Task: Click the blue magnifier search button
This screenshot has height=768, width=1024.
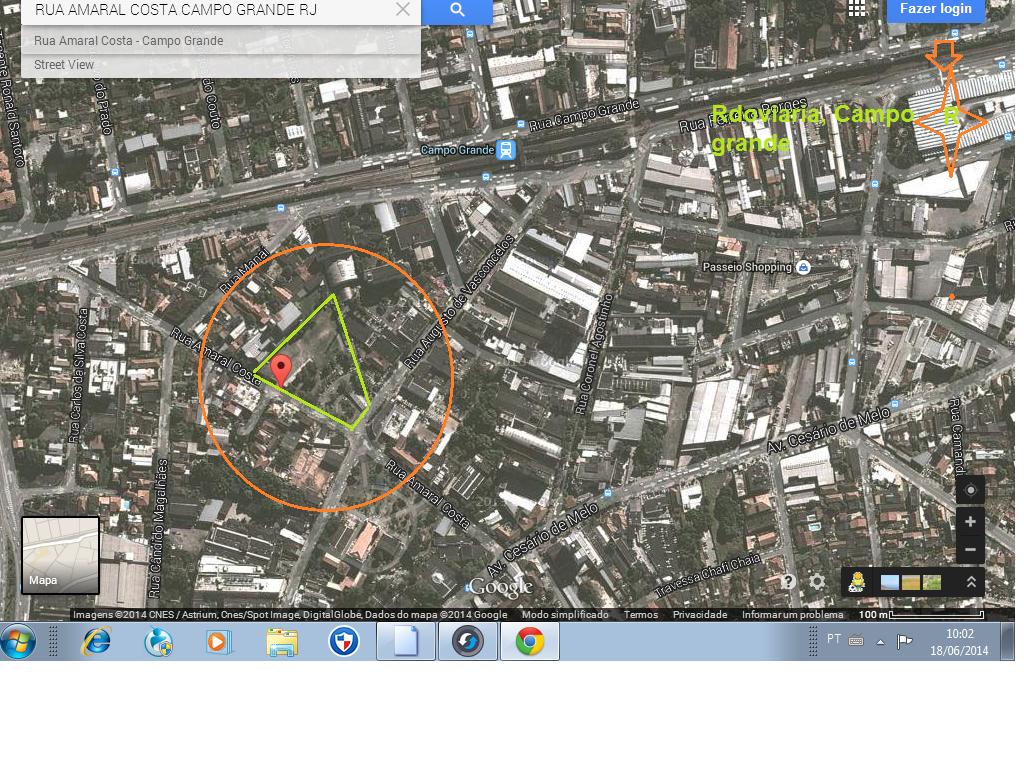Action: (x=456, y=10)
